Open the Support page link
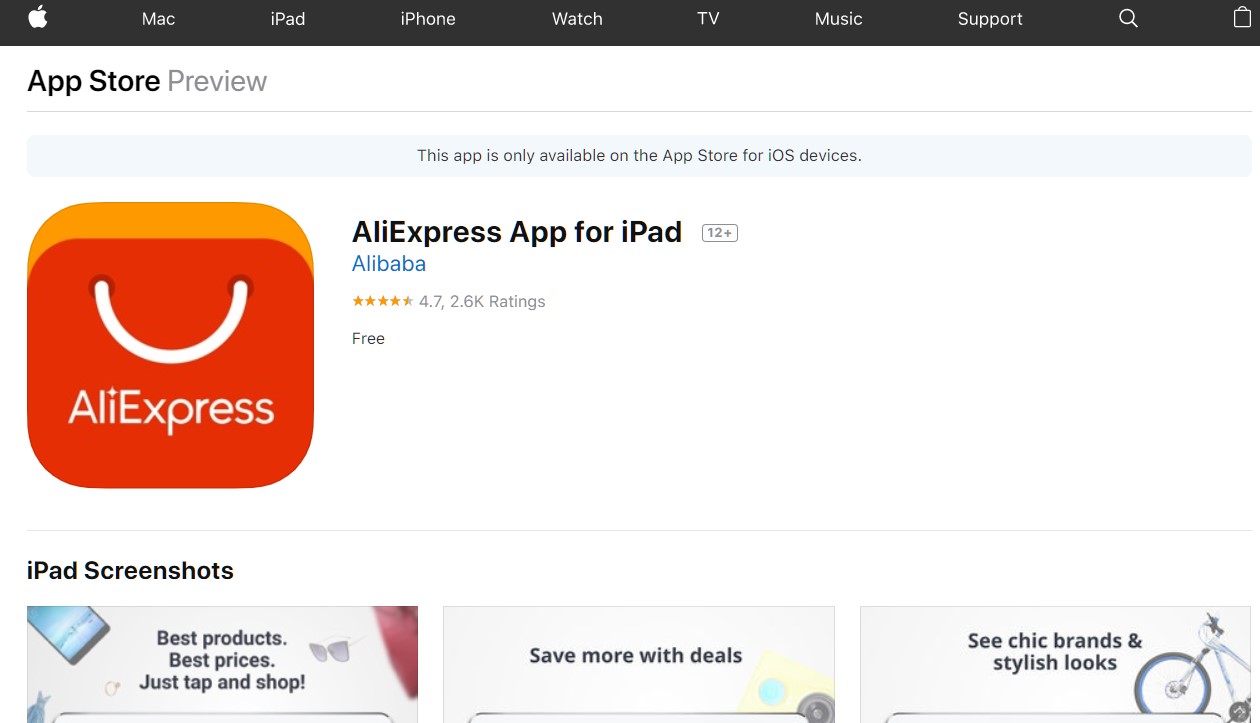This screenshot has height=723, width=1260. click(x=990, y=18)
